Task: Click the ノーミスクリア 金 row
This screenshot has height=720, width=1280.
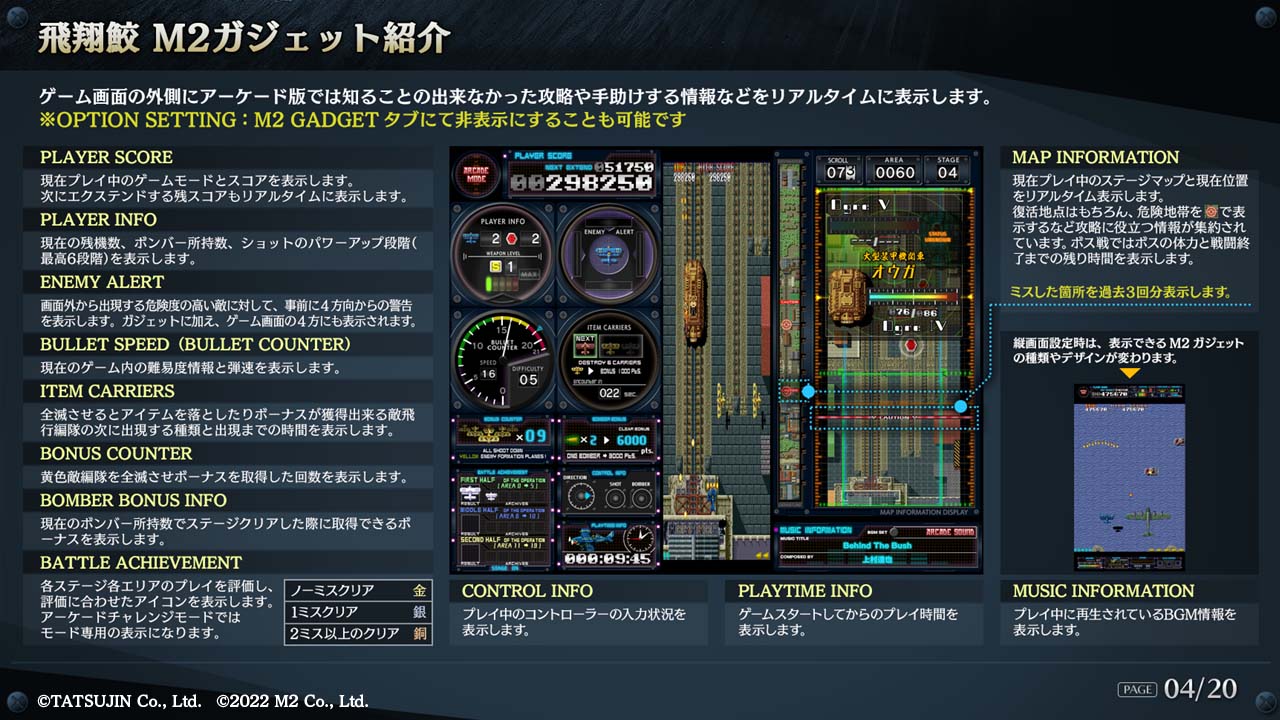Action: 358,590
